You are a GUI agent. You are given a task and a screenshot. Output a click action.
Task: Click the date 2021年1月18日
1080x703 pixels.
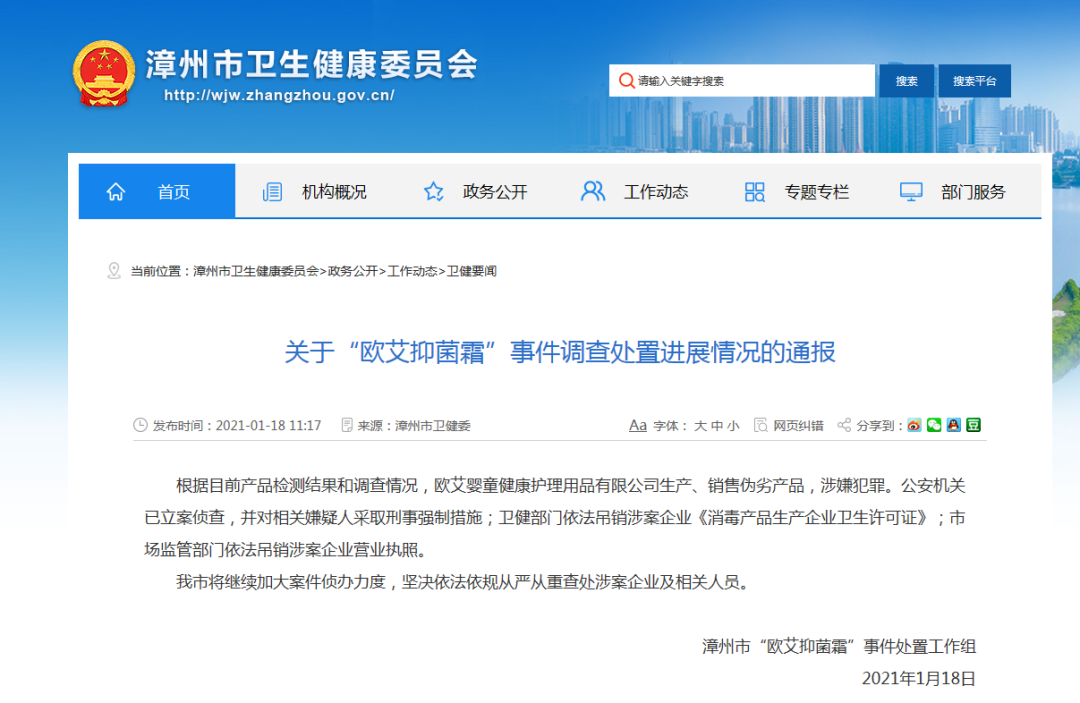(919, 678)
